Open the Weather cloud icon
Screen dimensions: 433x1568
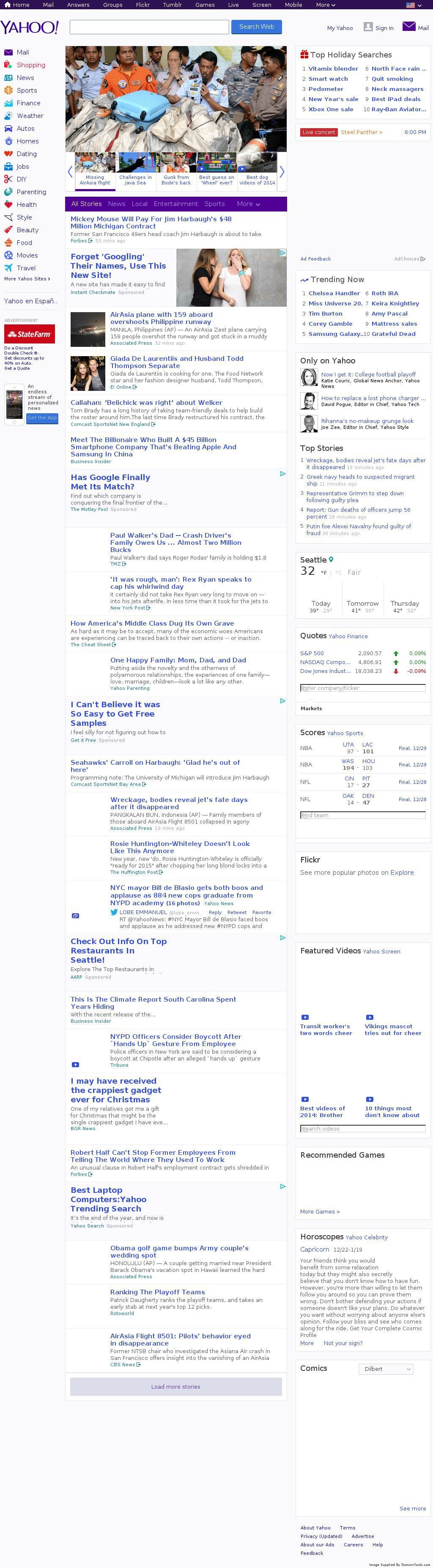tap(8, 115)
